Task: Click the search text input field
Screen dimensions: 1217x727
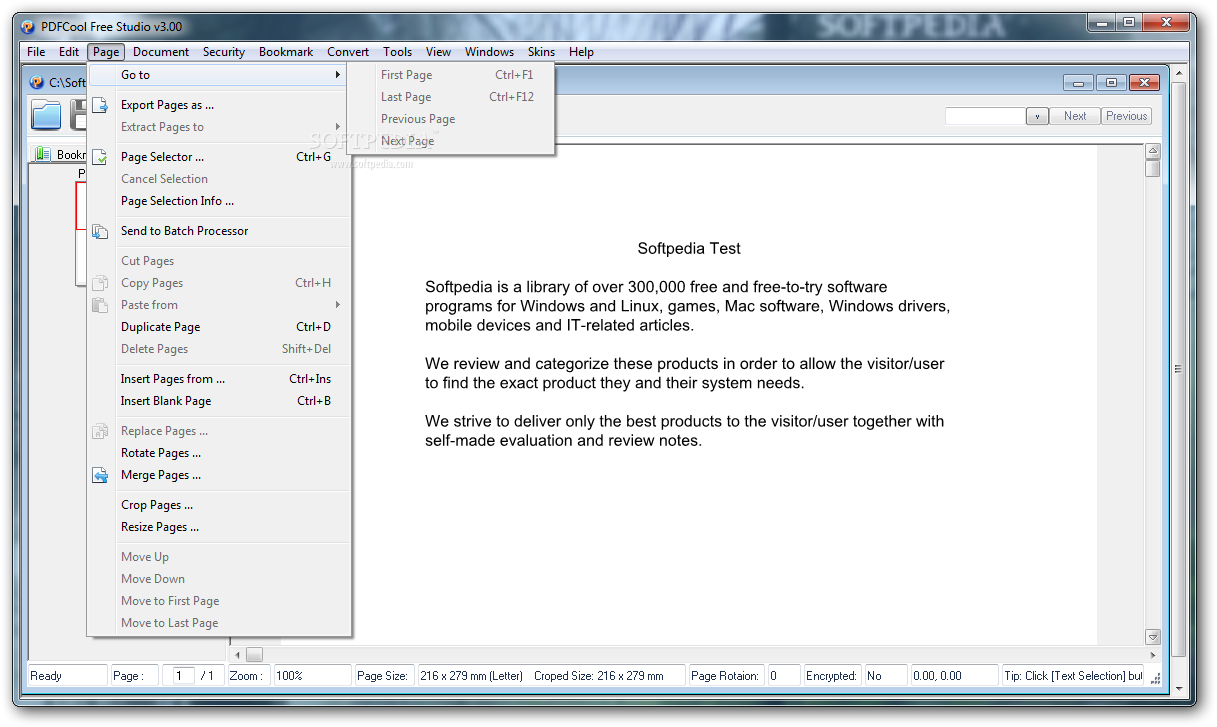Action: (x=985, y=116)
